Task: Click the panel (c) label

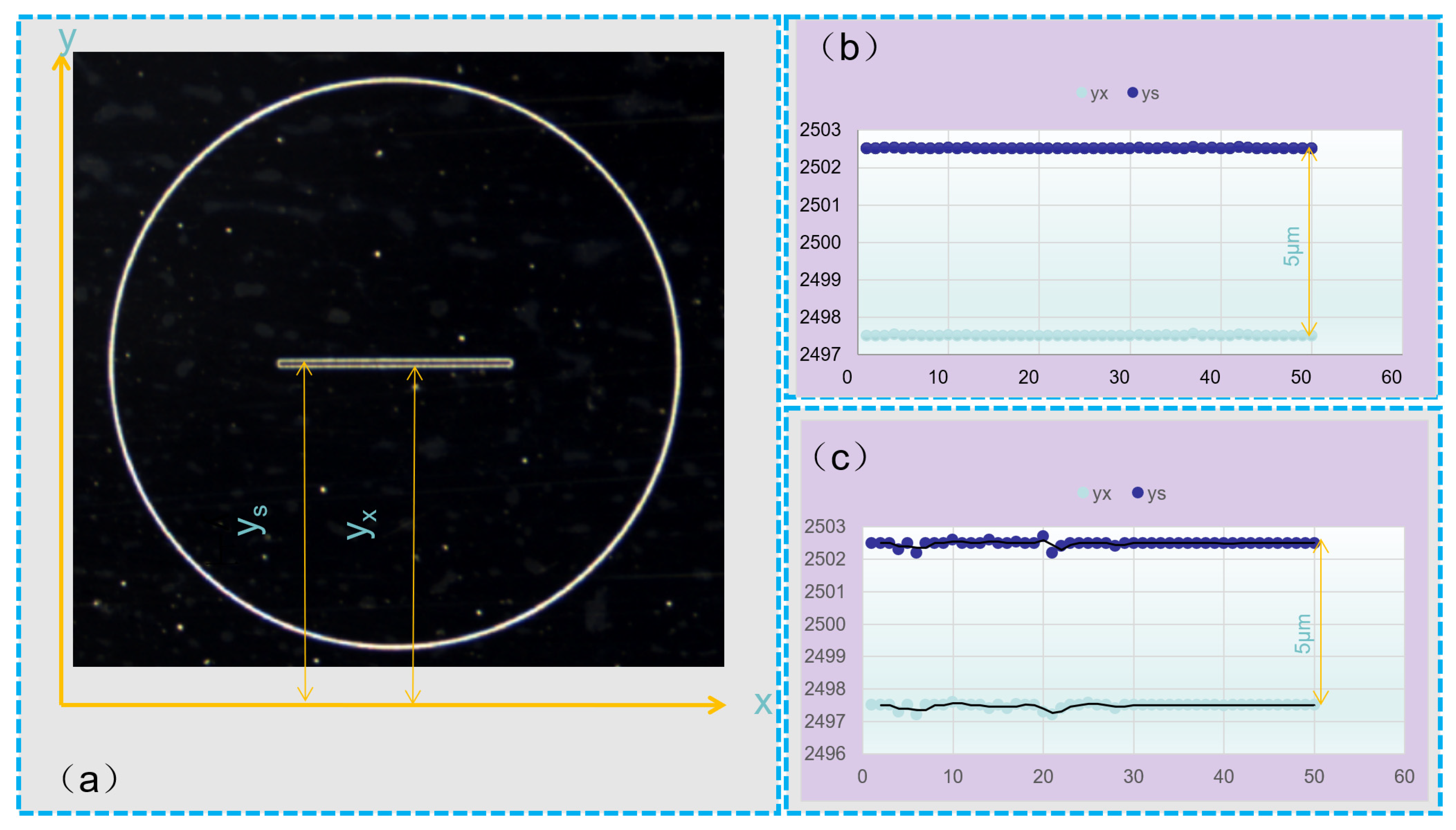Action: [x=840, y=457]
